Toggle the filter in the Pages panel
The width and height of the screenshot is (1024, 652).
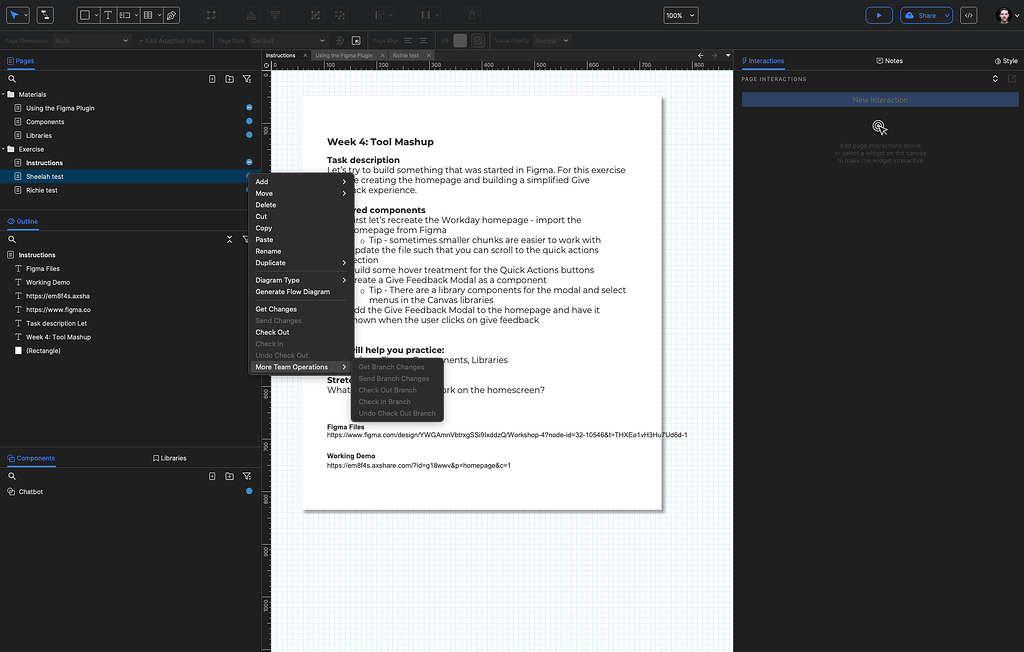247,79
